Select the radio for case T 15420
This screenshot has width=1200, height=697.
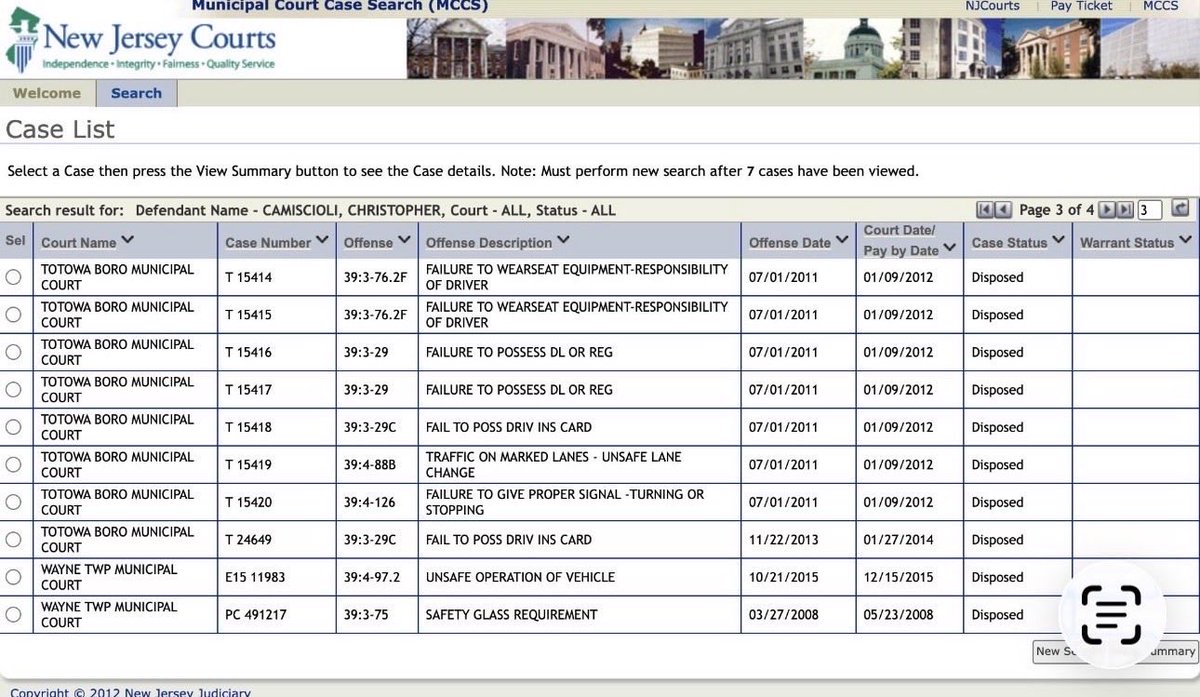(x=13, y=502)
